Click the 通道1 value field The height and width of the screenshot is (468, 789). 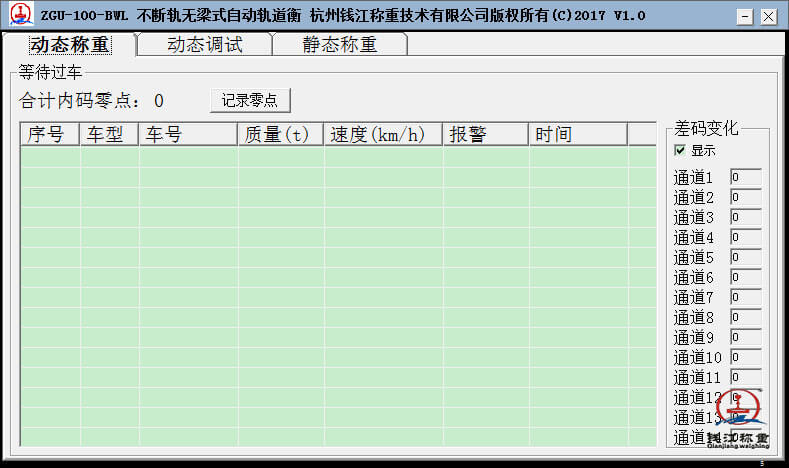(745, 178)
